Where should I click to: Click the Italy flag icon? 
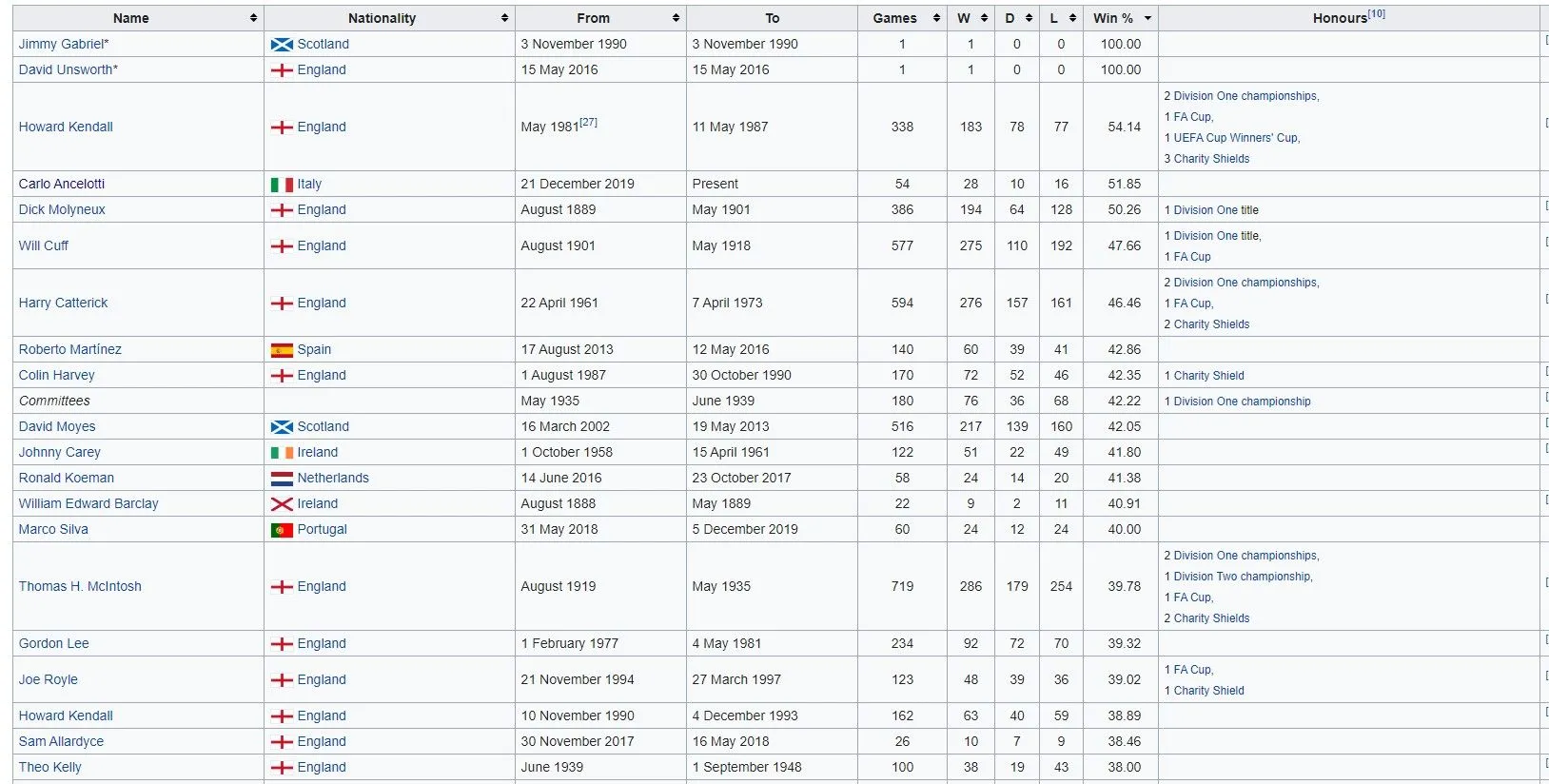[x=282, y=185]
